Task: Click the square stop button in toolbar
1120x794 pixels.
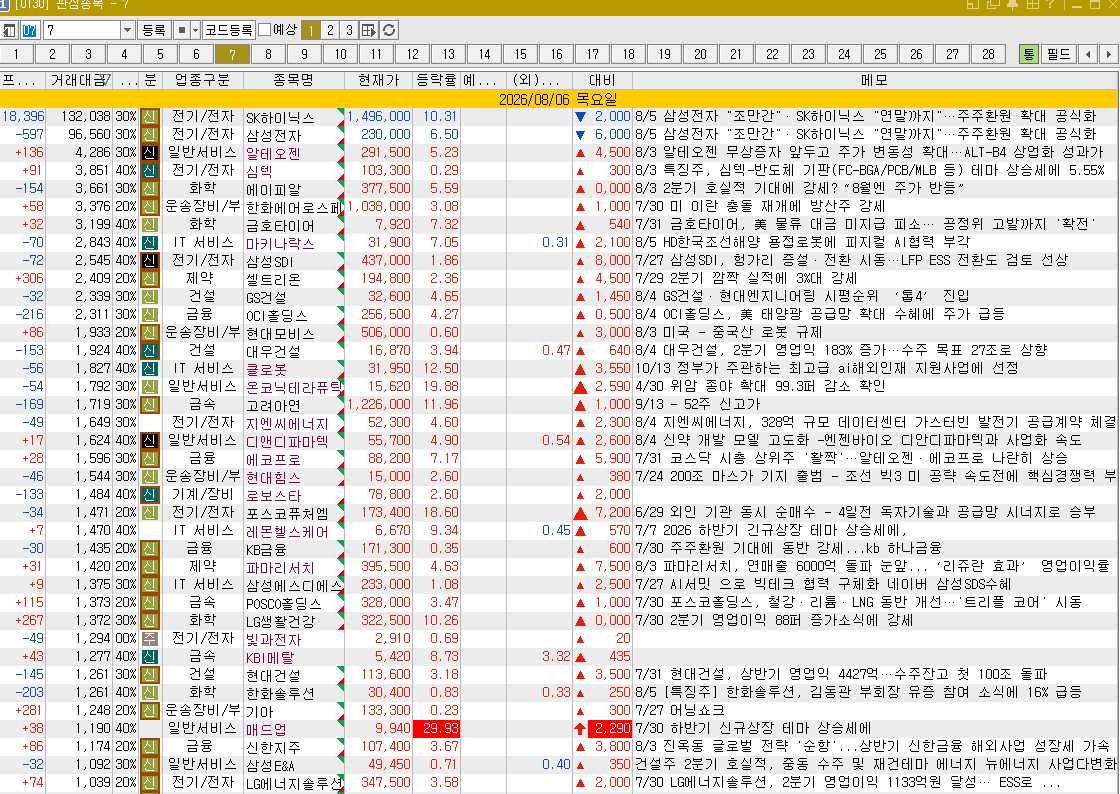Action: pos(181,30)
